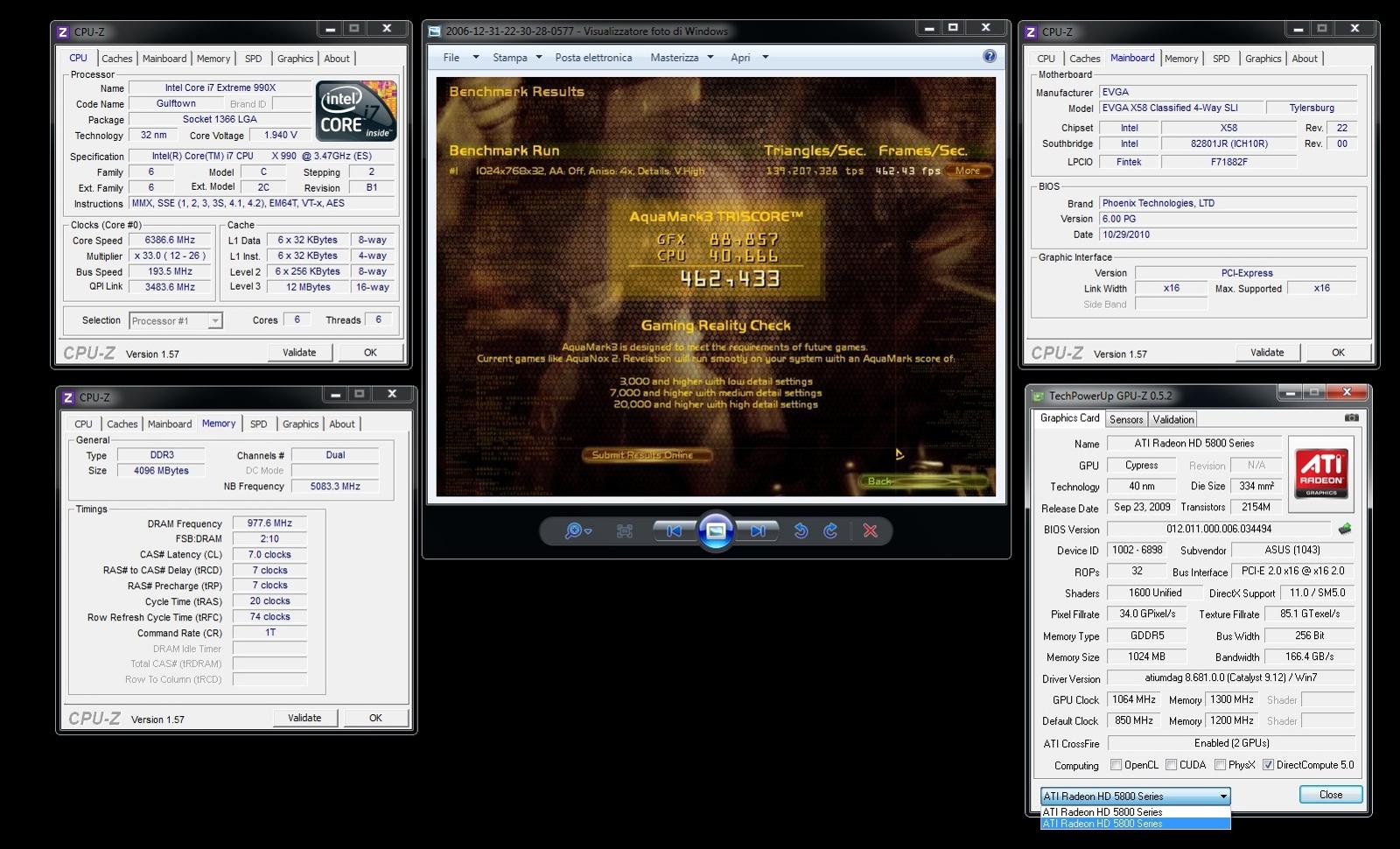Click the ATI CrossFire field Enabled (2 GPUs)
Image resolution: width=1400 pixels, height=849 pixels.
click(1231, 743)
